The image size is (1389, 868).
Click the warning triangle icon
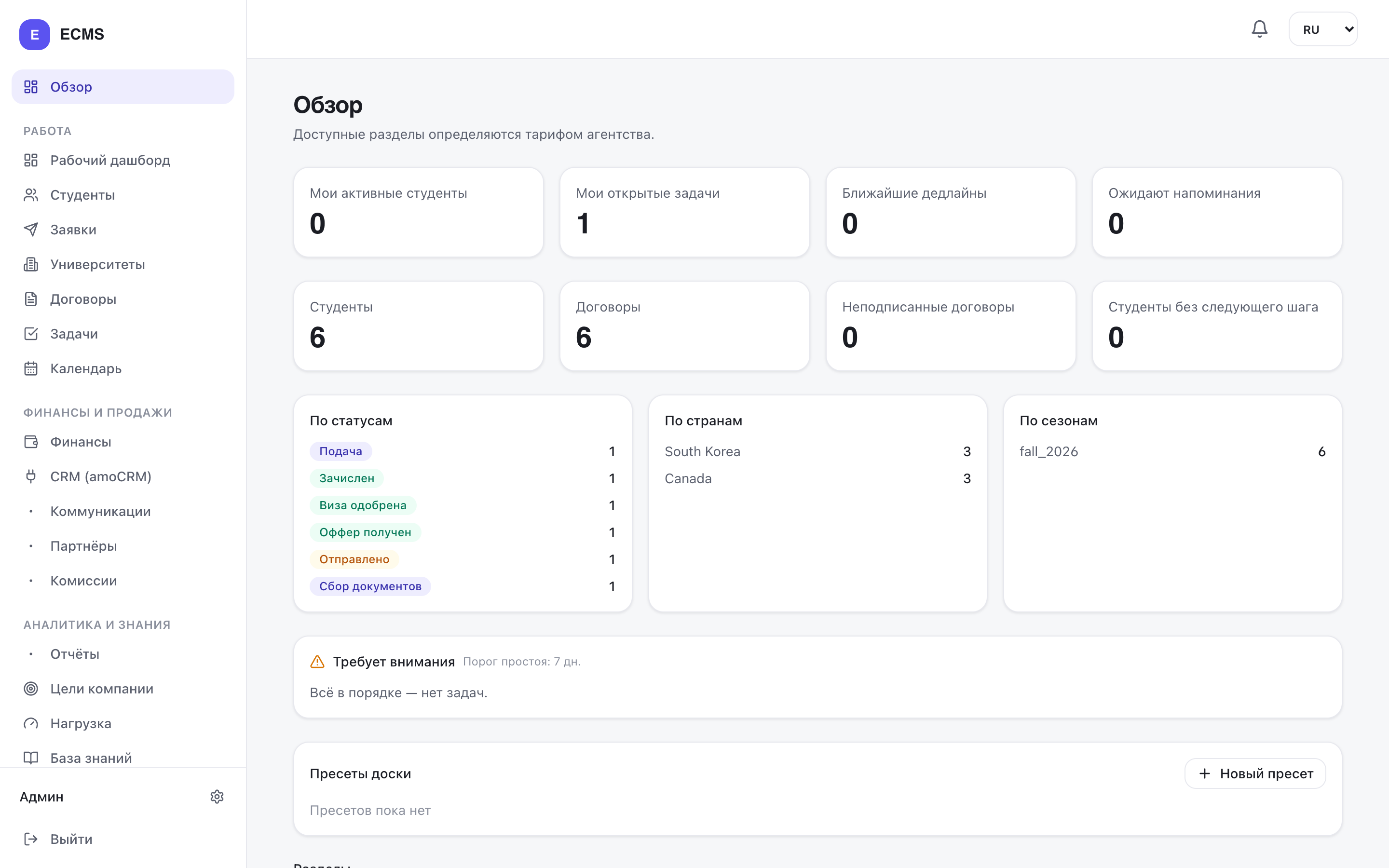pyautogui.click(x=317, y=662)
